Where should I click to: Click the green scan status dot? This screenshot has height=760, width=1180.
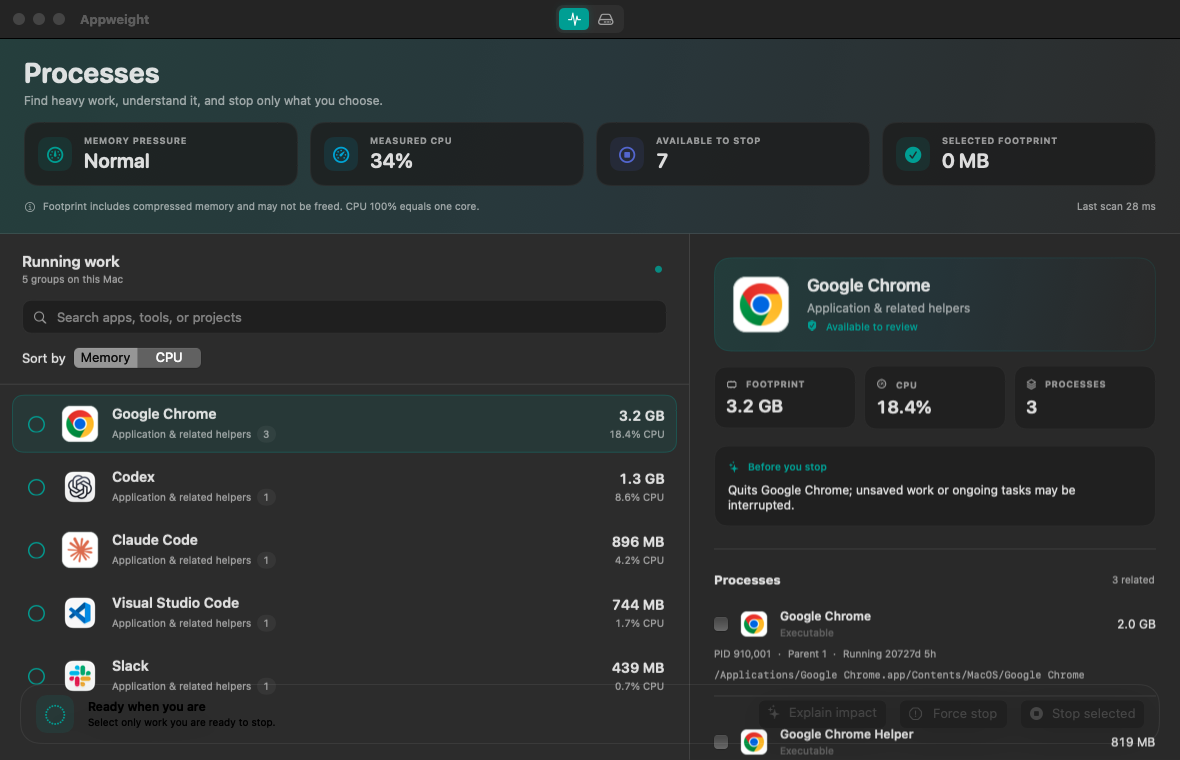(658, 269)
